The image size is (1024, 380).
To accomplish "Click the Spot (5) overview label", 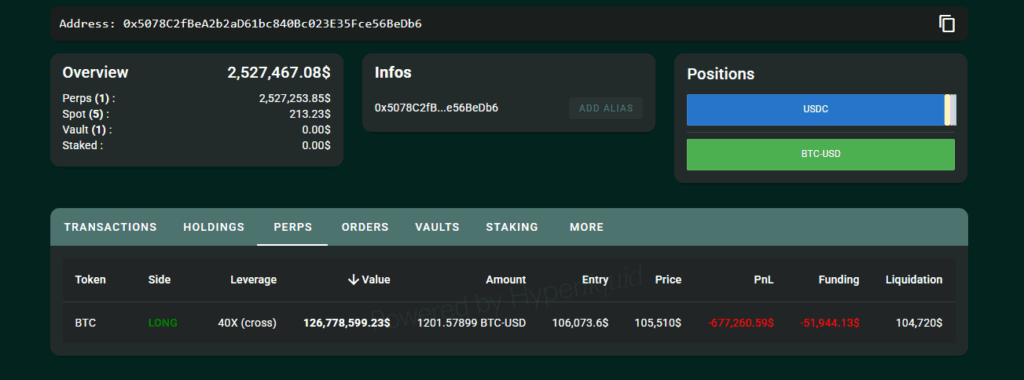I will 86,114.
